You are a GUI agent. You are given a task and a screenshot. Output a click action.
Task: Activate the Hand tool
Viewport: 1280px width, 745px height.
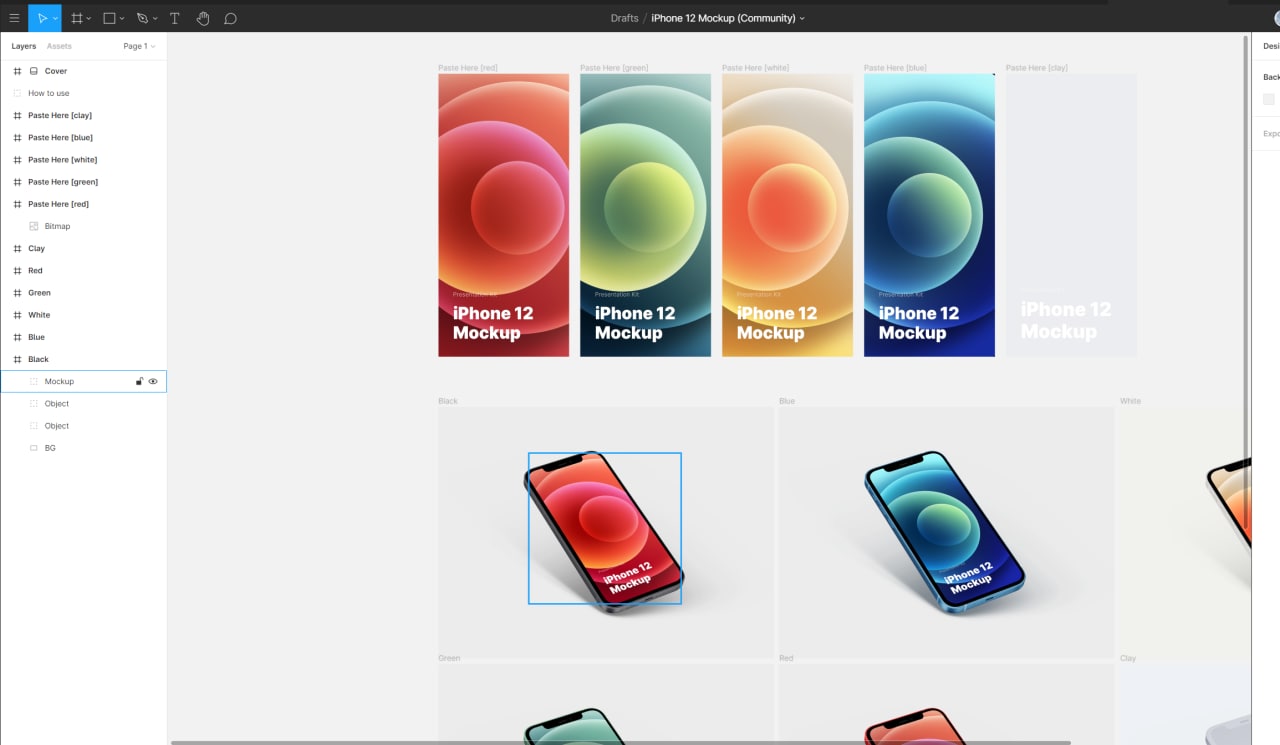[203, 18]
